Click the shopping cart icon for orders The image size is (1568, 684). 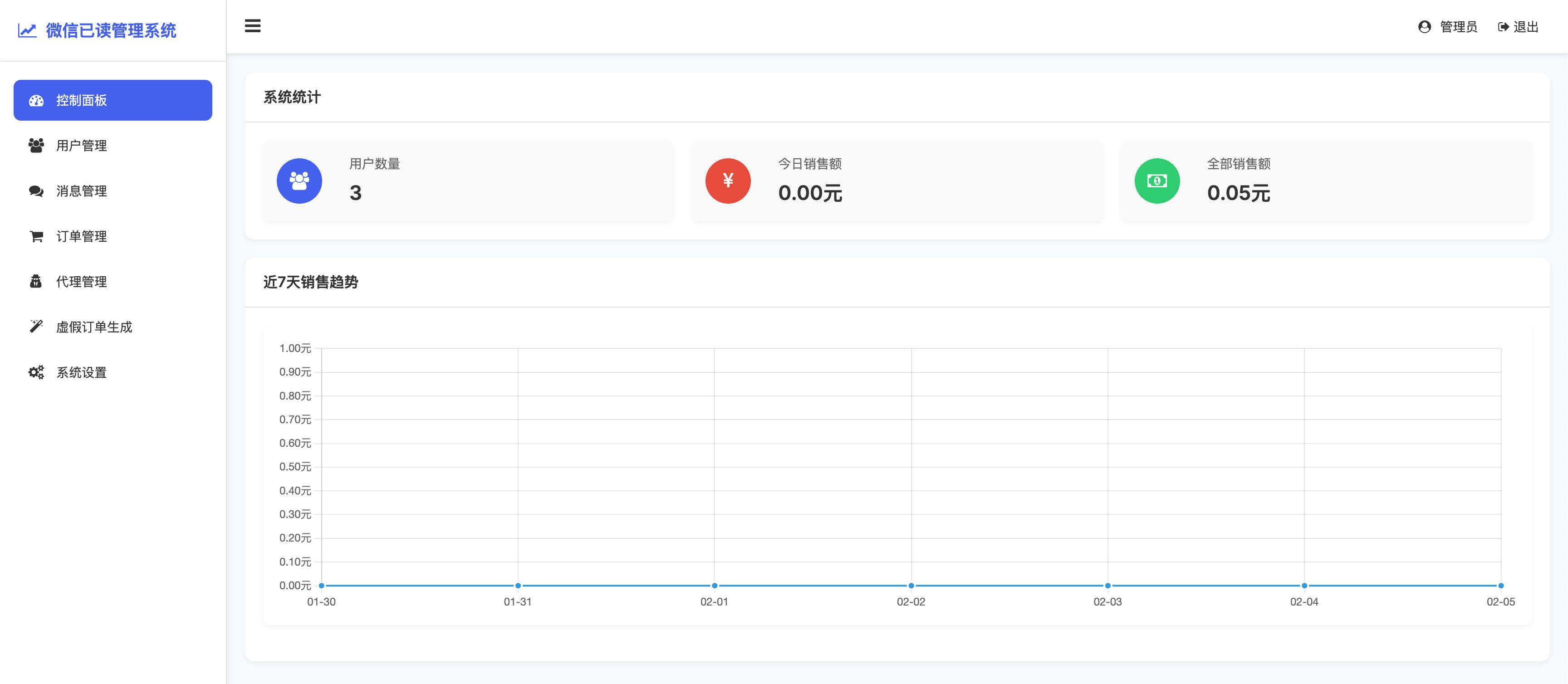tap(36, 237)
